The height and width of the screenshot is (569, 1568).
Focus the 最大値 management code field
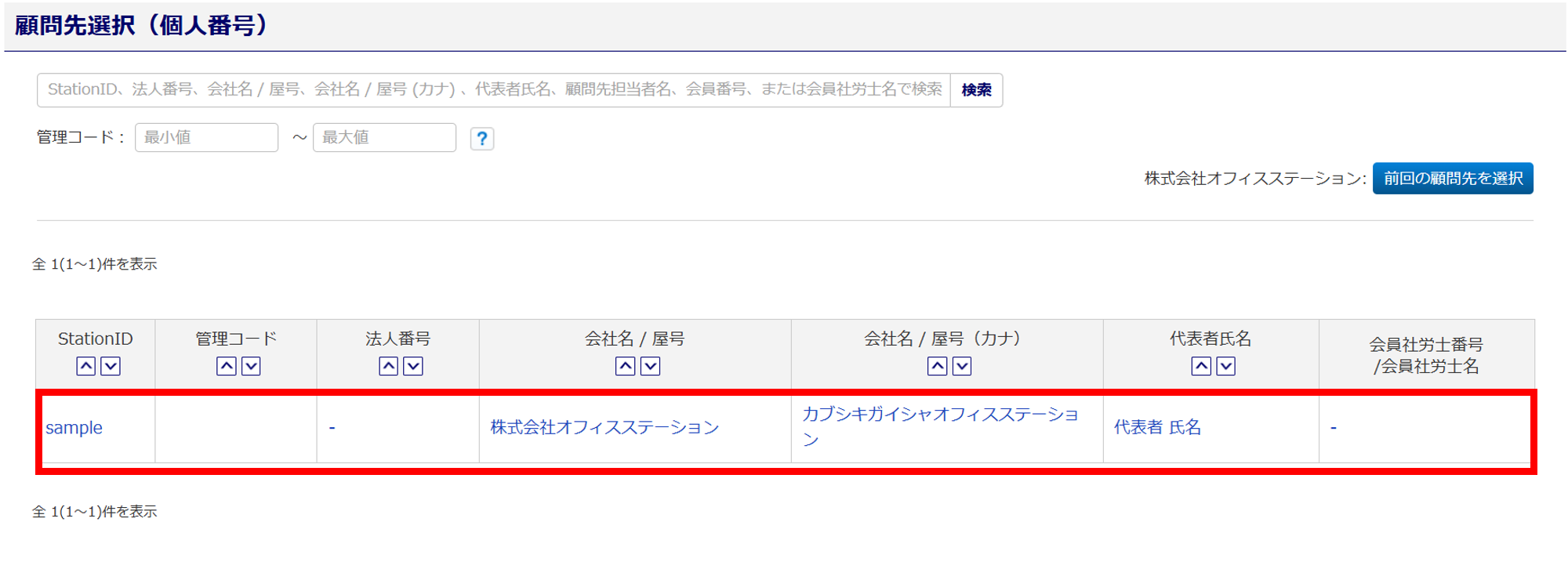[x=385, y=137]
